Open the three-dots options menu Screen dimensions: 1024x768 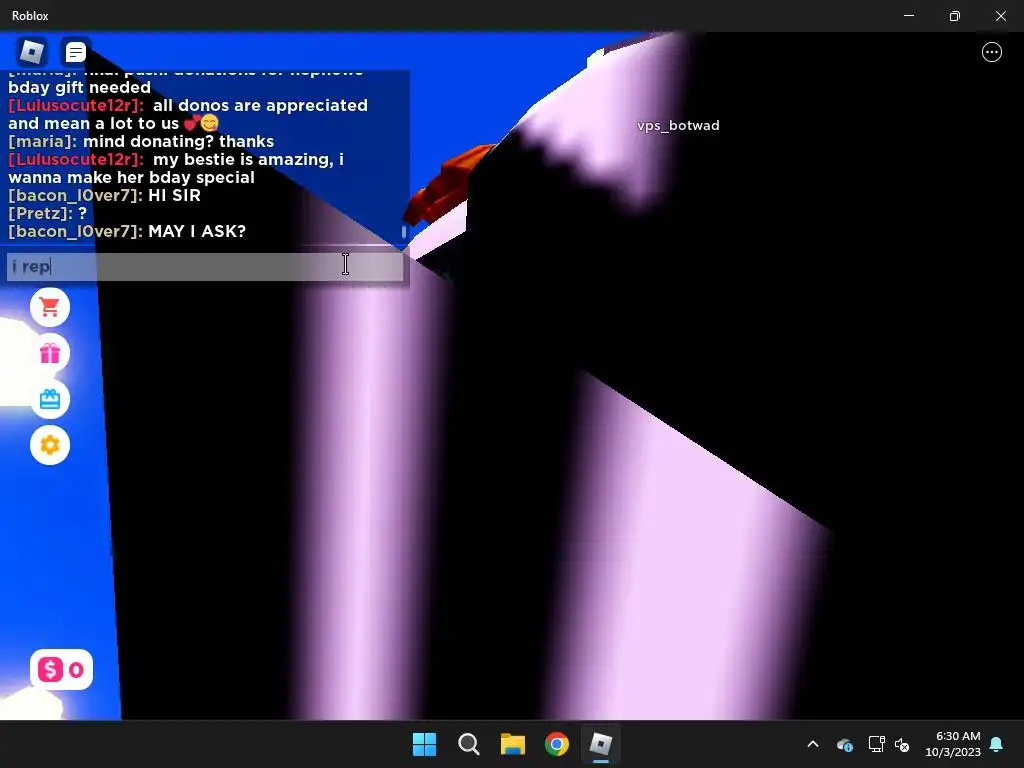tap(991, 52)
